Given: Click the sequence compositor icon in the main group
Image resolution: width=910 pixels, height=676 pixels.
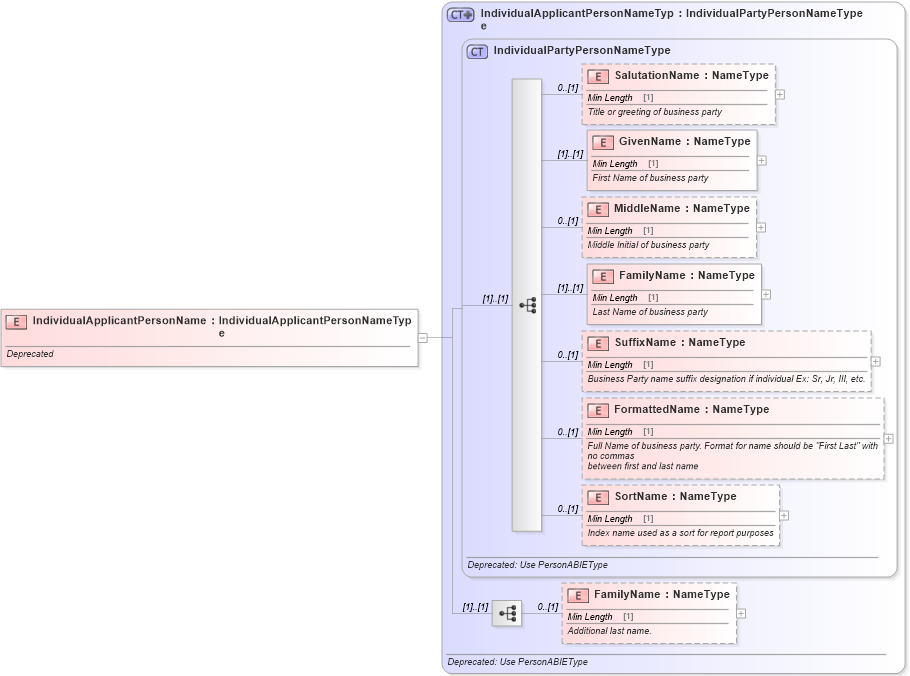Looking at the screenshot, I should pos(528,304).
